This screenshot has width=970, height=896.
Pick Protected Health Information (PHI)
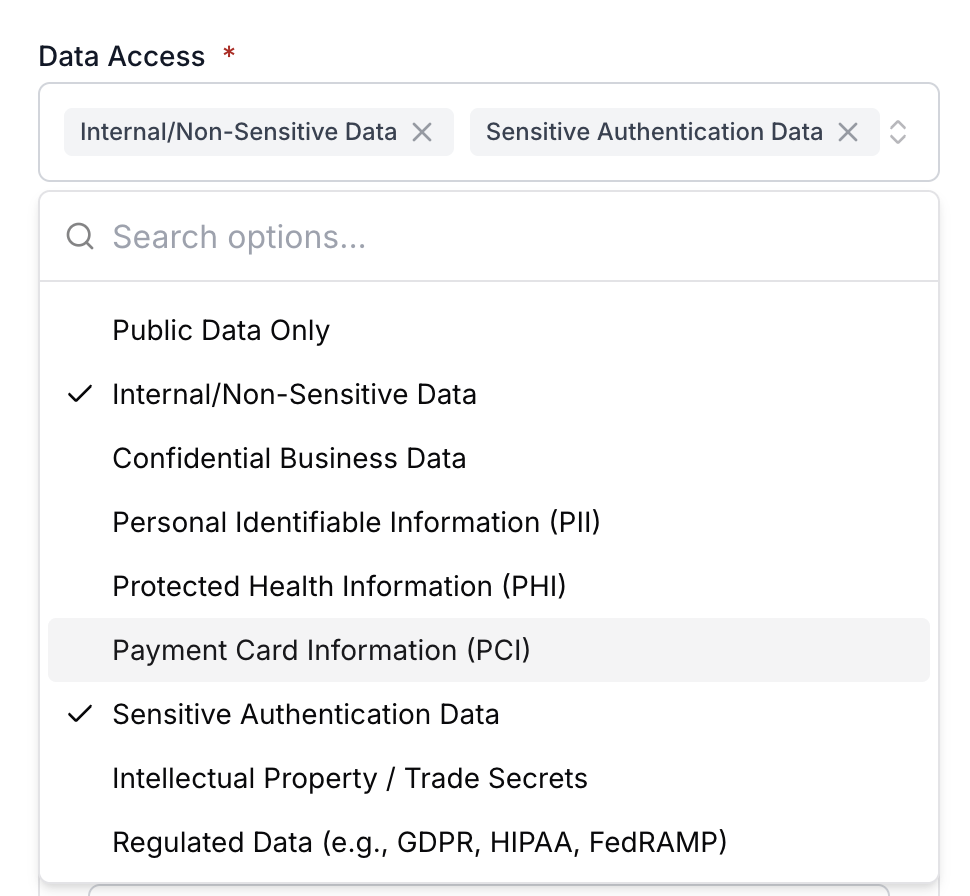(489, 586)
